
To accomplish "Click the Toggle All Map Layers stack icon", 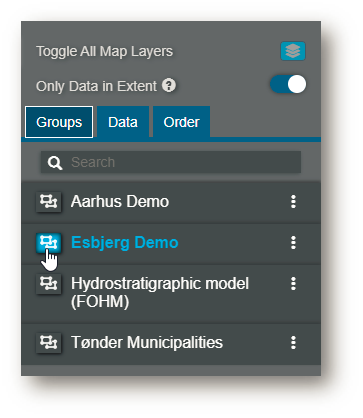I will pyautogui.click(x=293, y=51).
